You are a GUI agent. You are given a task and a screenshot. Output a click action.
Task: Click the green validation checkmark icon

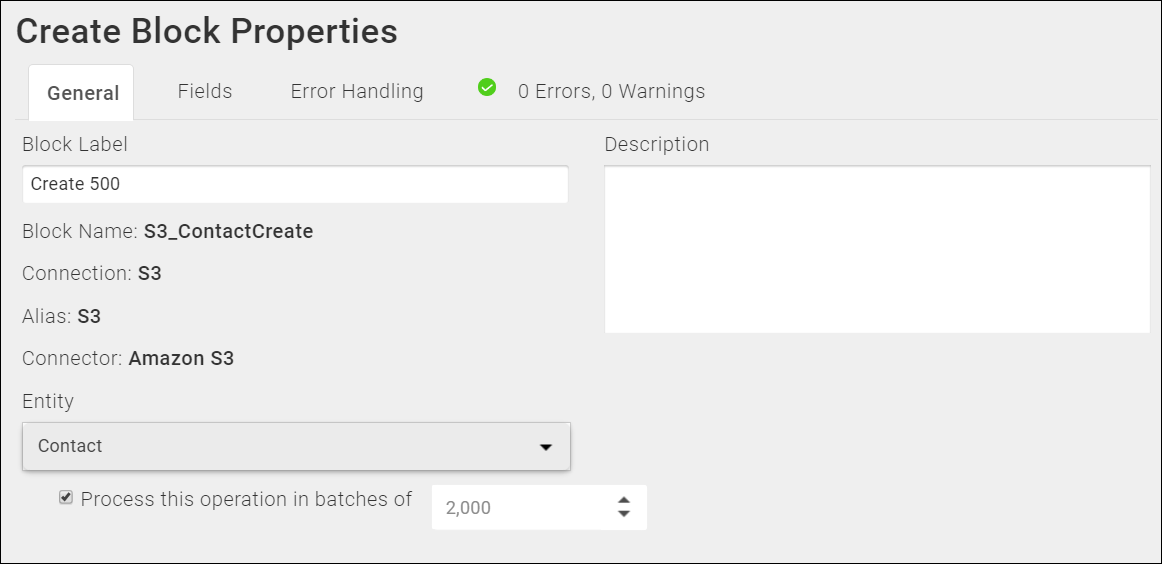click(487, 87)
